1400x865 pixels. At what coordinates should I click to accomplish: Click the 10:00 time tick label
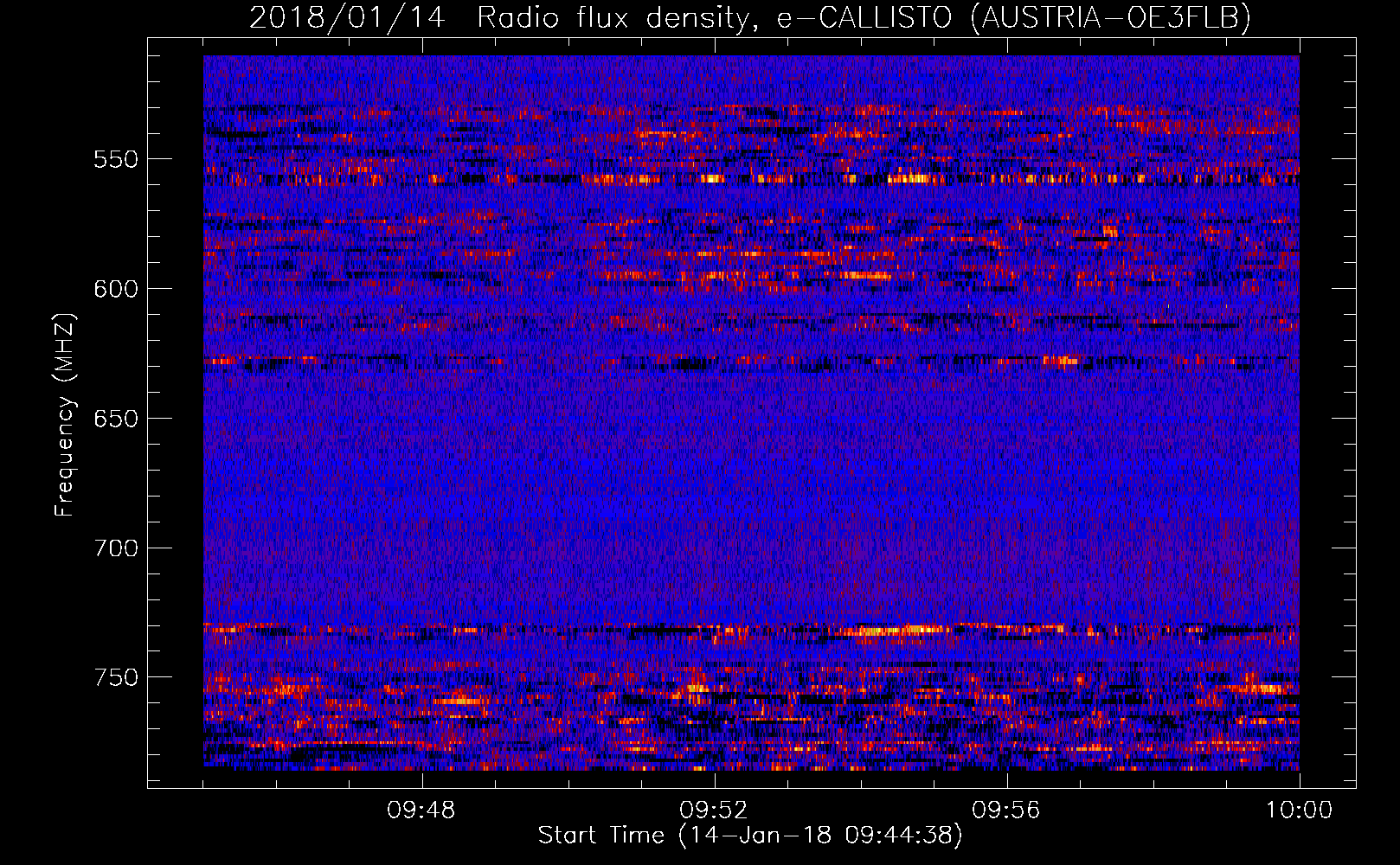[x=1300, y=811]
